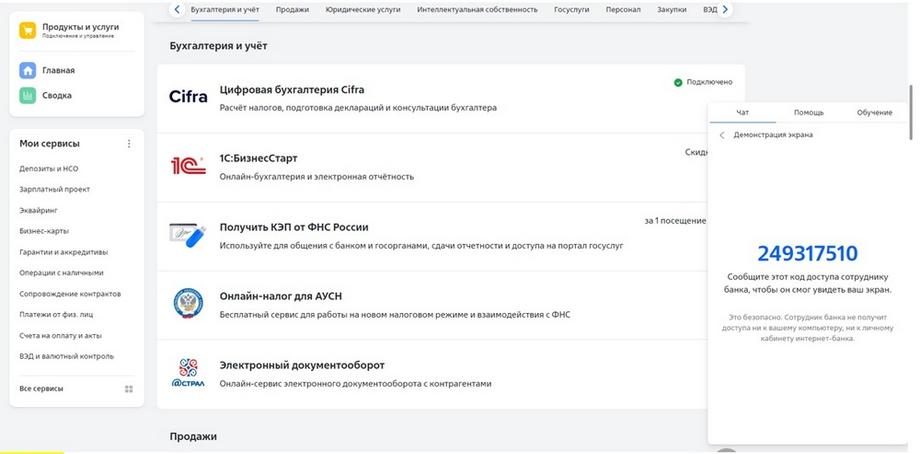Click the 1С:БизнесСтарт logo
Image resolution: width=920 pixels, height=454 pixels.
[x=188, y=166]
